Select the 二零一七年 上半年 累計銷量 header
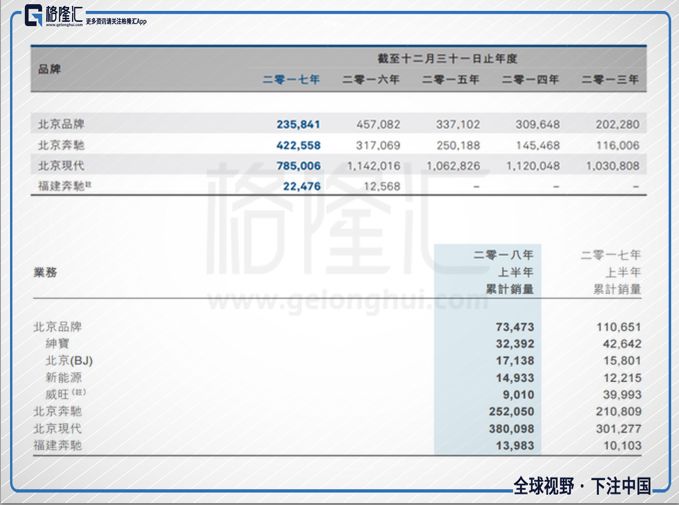The height and width of the screenshot is (505, 679). pyautogui.click(x=611, y=272)
